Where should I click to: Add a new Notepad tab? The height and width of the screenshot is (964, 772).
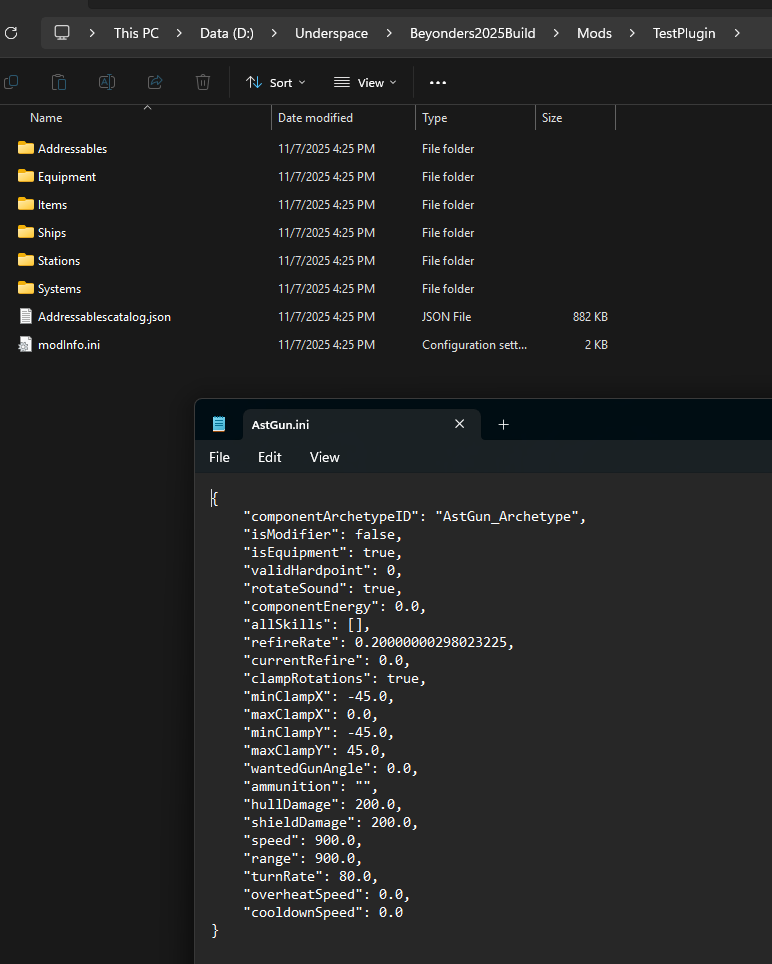coord(503,425)
